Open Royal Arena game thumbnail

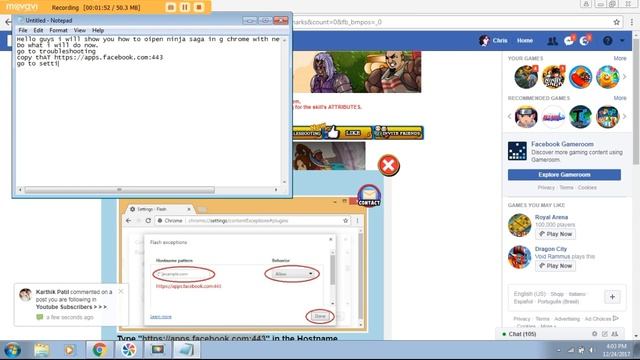(x=519, y=225)
